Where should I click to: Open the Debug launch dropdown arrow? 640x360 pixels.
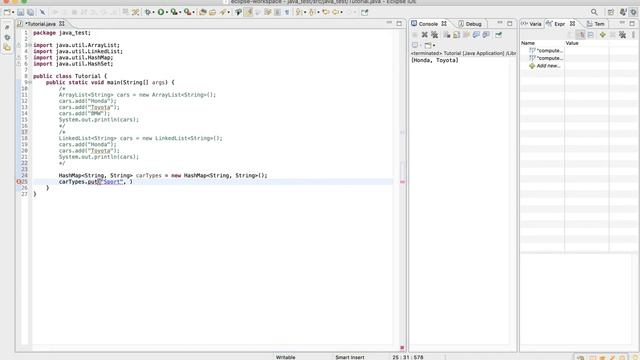tap(153, 13)
